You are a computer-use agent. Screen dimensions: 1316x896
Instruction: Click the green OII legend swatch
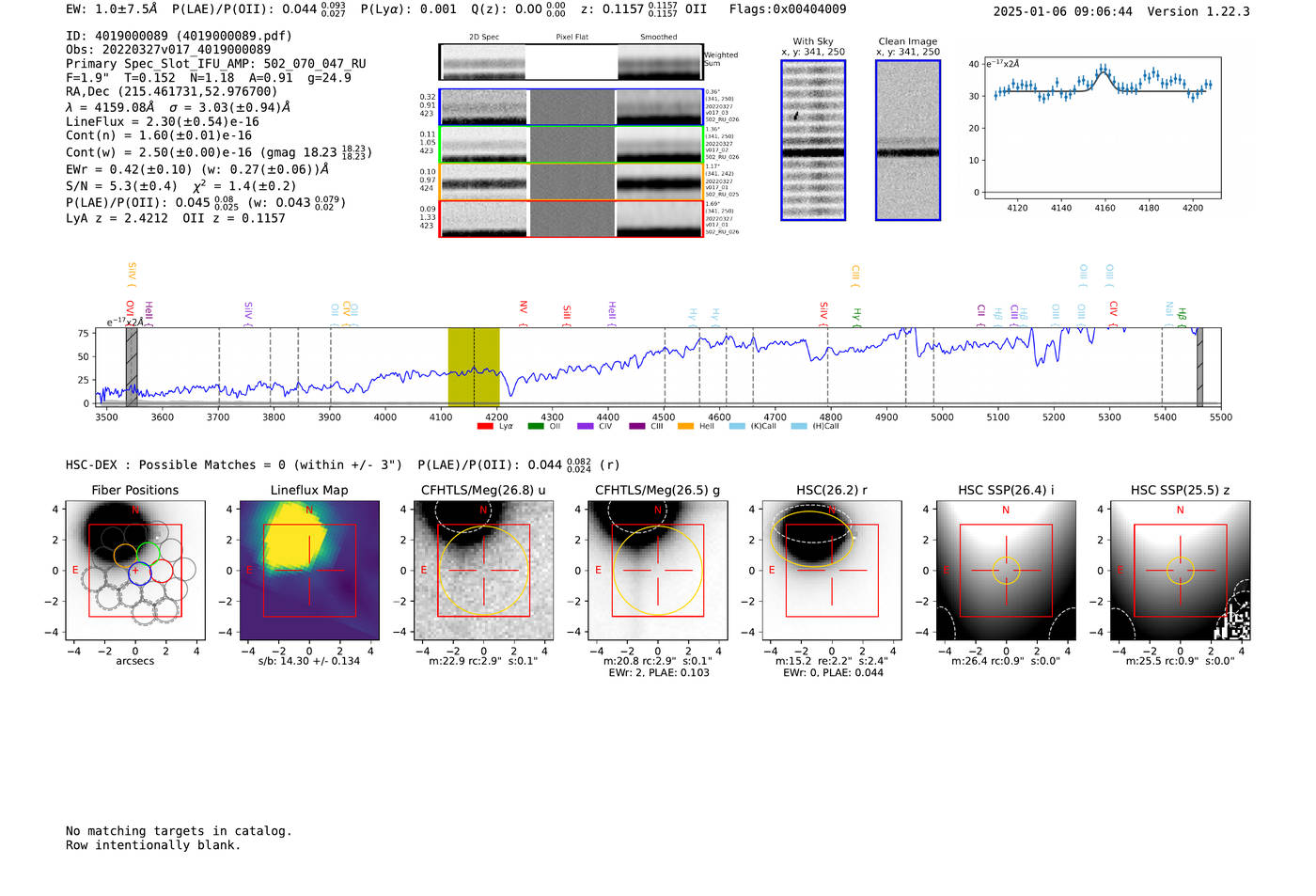(x=536, y=426)
